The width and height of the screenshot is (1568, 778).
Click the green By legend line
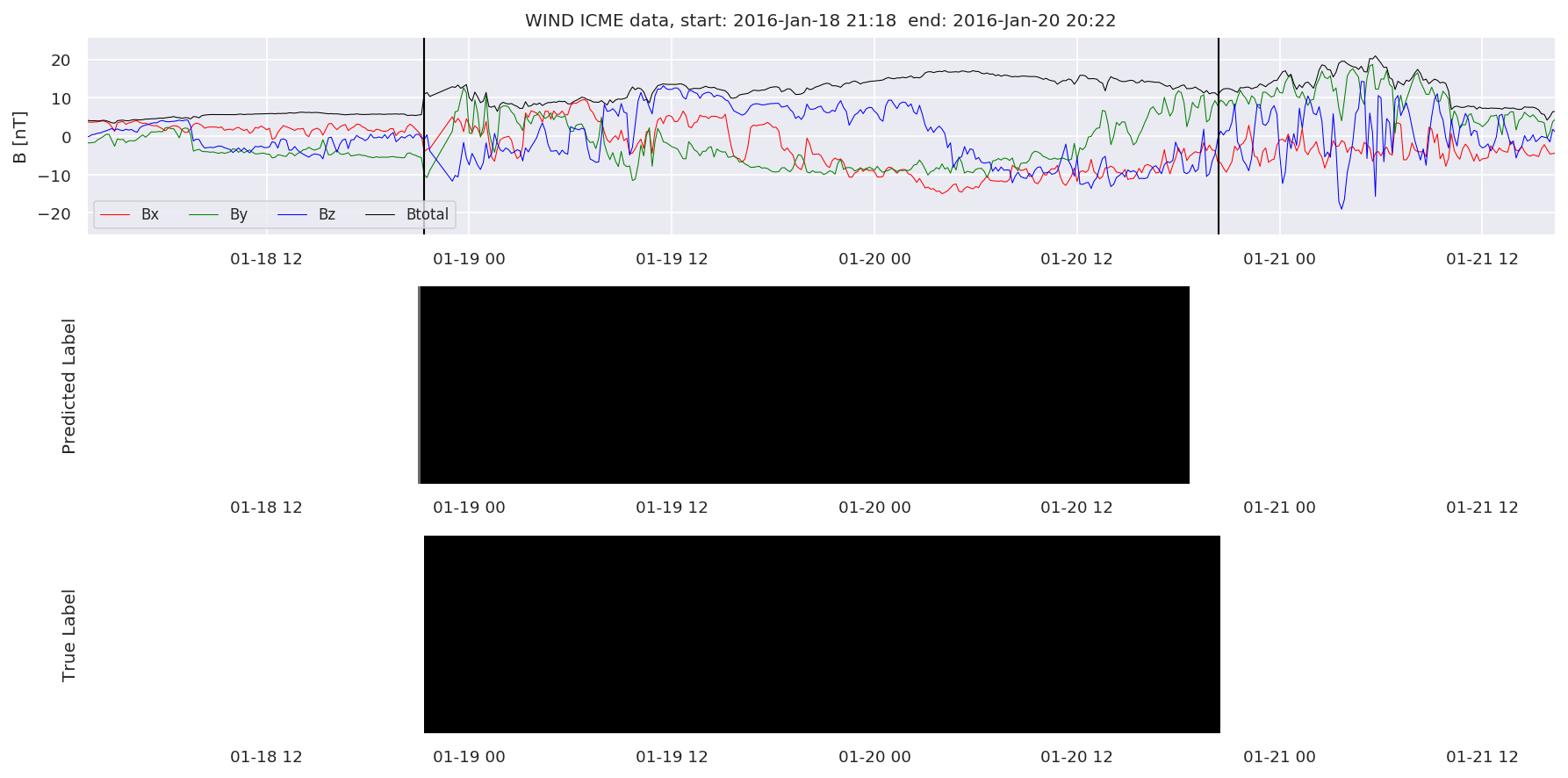[x=204, y=215]
